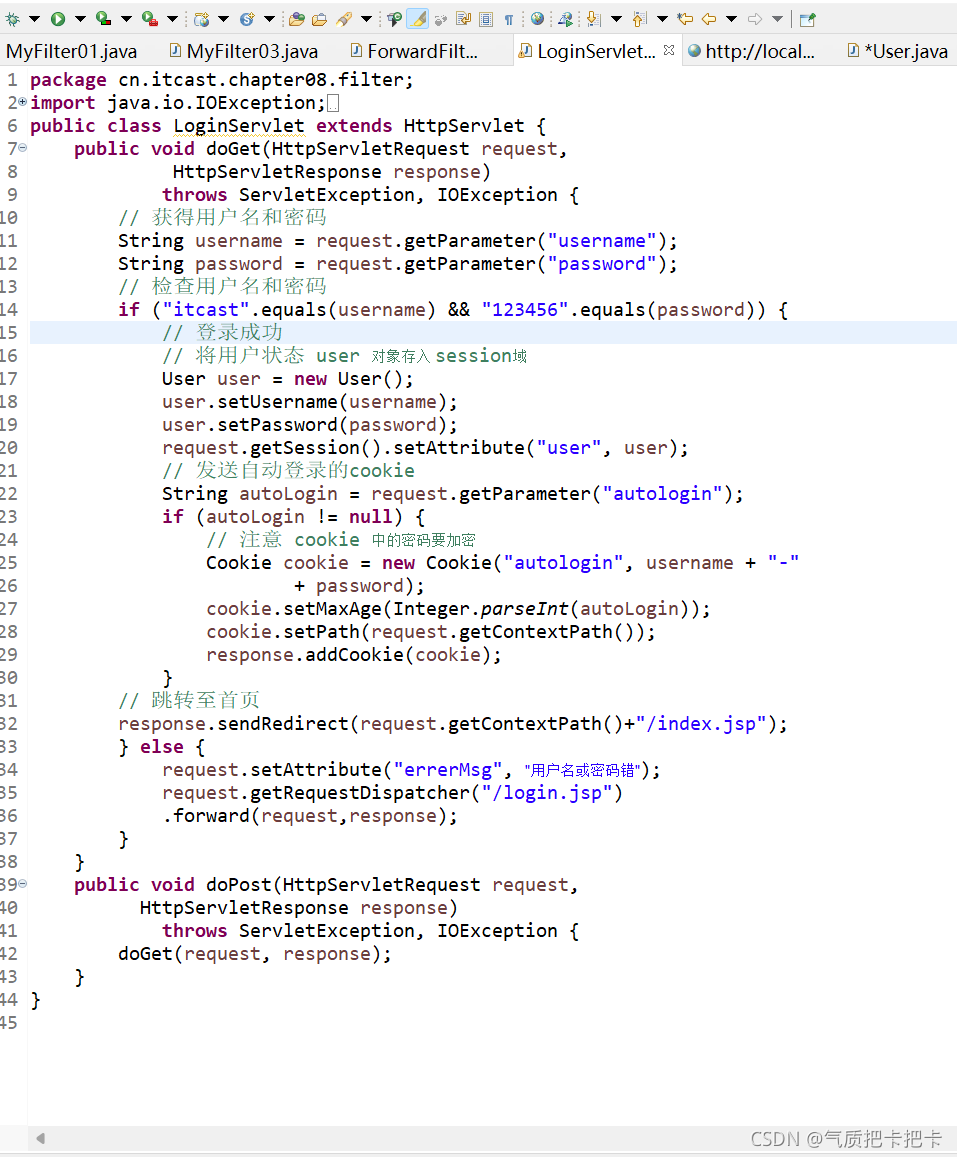Click 'cookie.setMaxAge' statement
Image resolution: width=957 pixels, height=1157 pixels.
(x=458, y=609)
